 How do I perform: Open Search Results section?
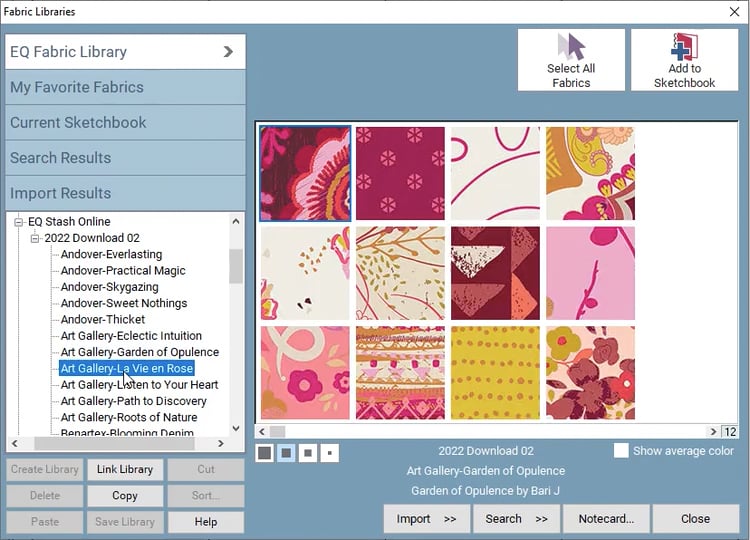125,158
